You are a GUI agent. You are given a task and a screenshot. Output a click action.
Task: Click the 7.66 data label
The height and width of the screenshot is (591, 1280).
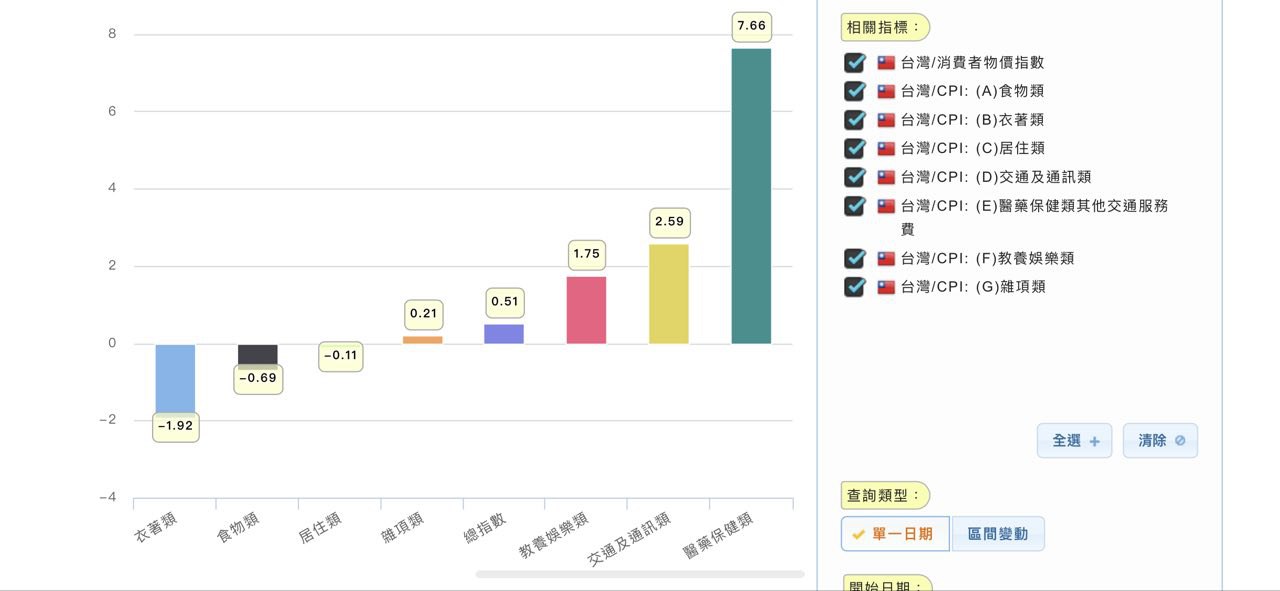coord(751,26)
